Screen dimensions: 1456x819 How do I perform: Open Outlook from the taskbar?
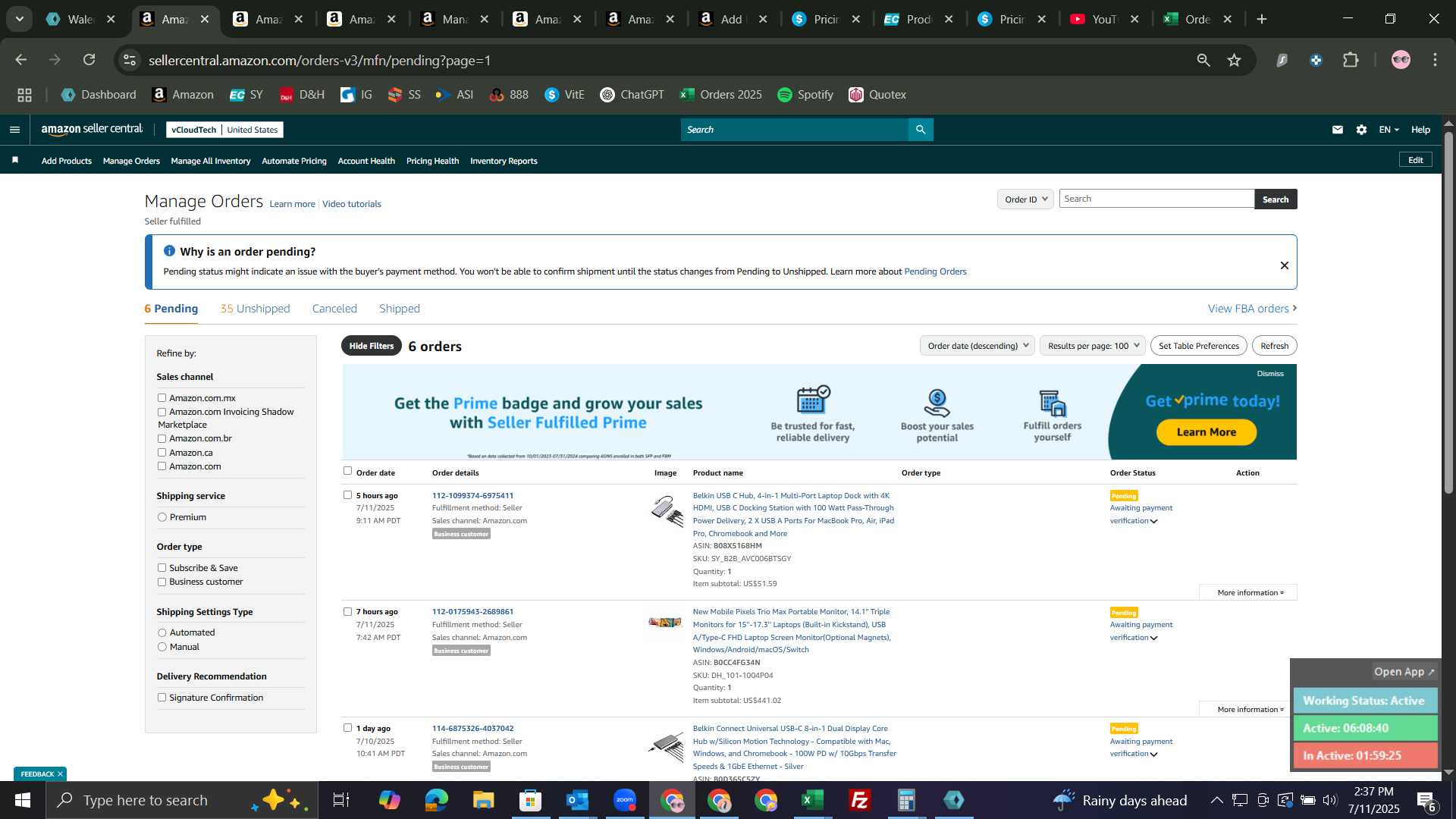(x=578, y=800)
